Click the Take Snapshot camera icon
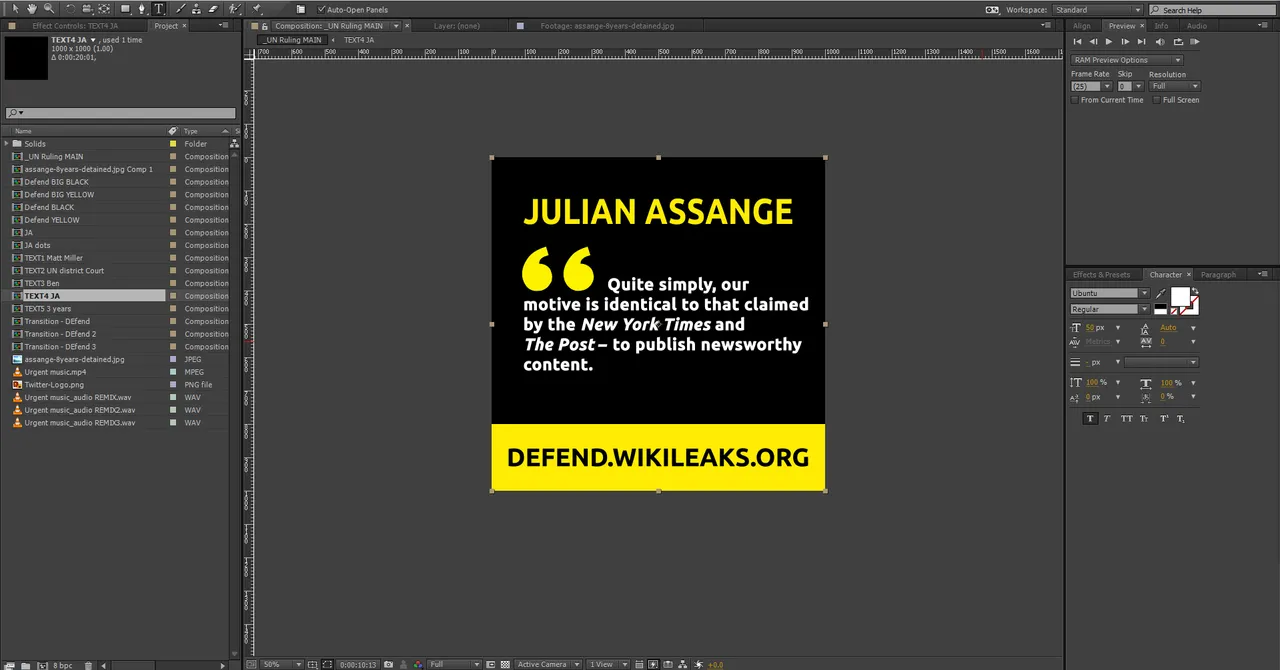The height and width of the screenshot is (670, 1280). coord(388,664)
